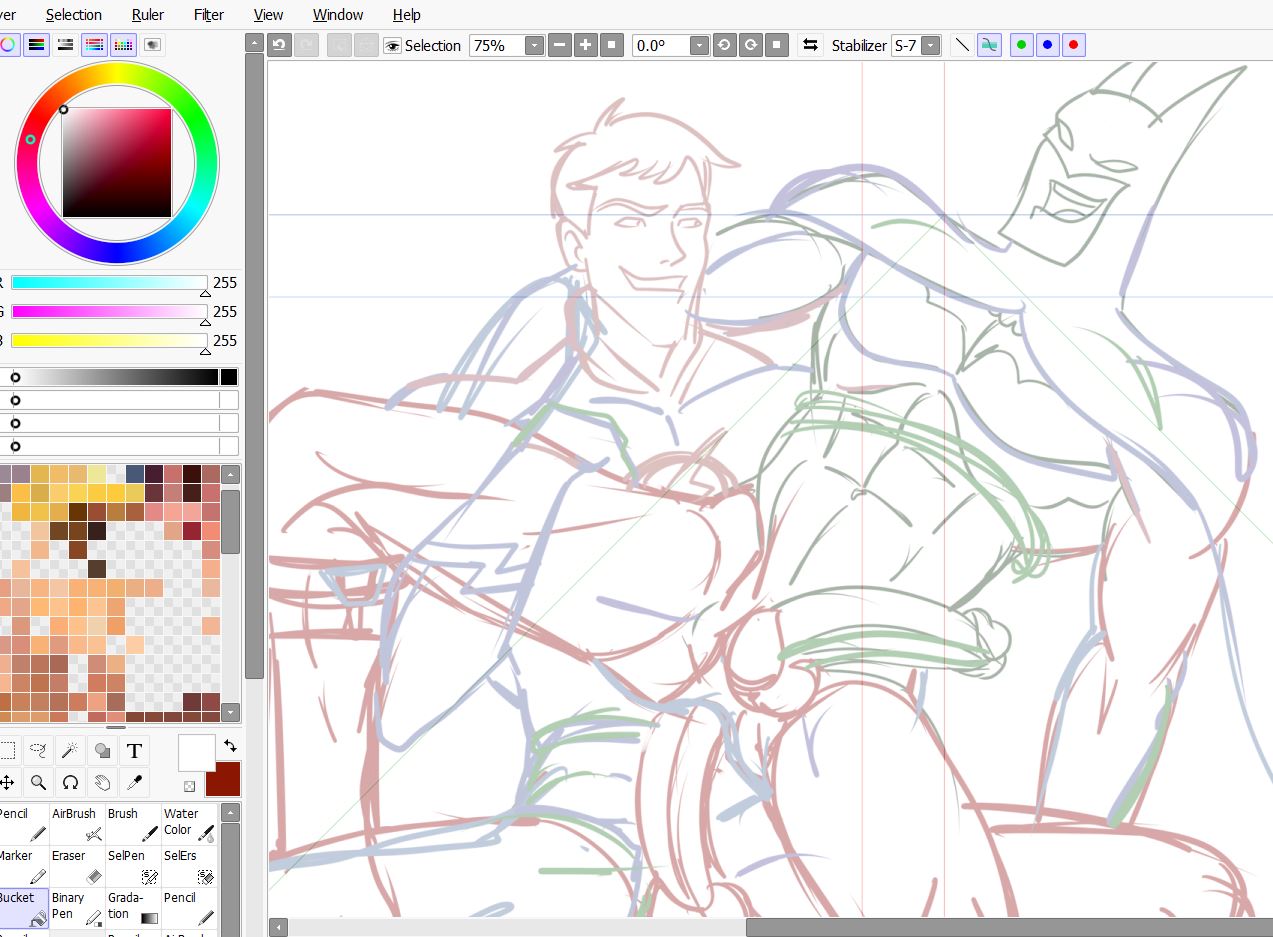The image size is (1273, 937).
Task: Expand the Stabilizer S-7 dropdown
Action: (931, 46)
